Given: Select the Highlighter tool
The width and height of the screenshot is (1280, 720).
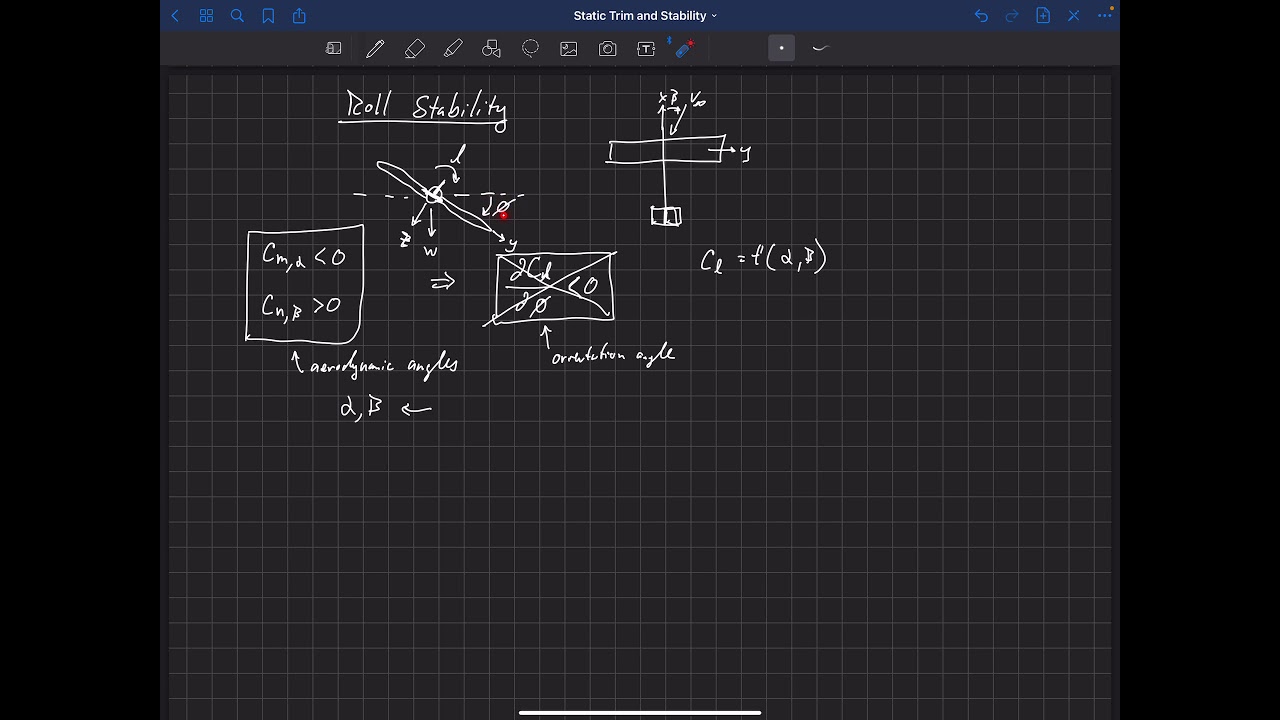Looking at the screenshot, I should (453, 48).
